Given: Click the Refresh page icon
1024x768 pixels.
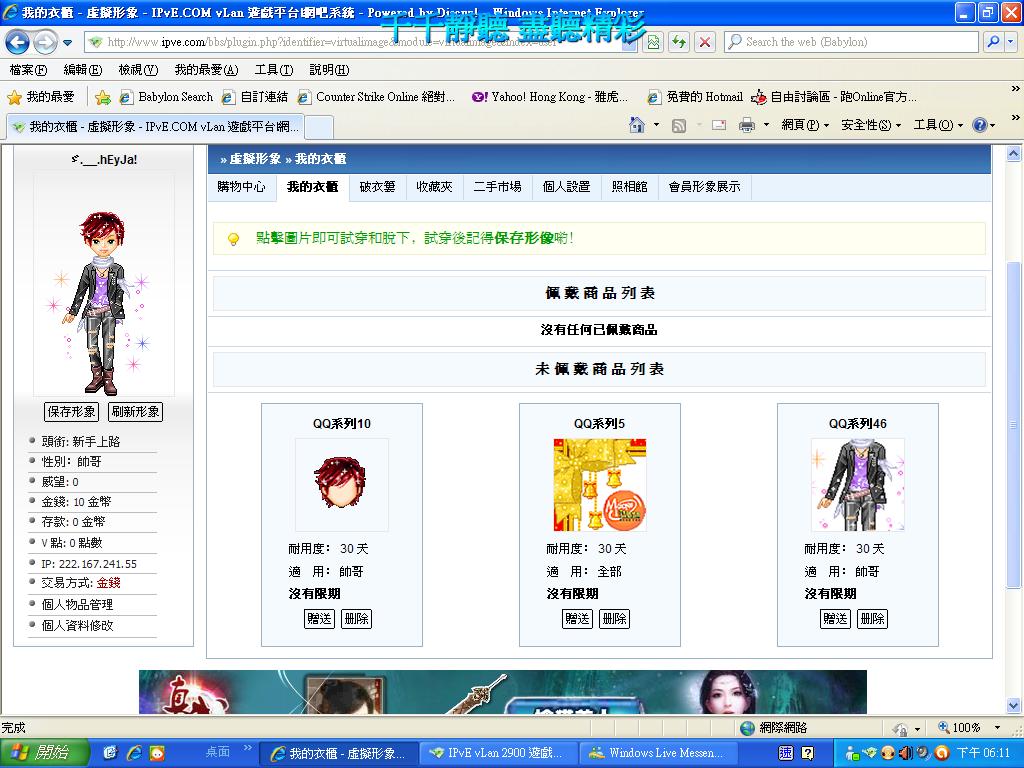Looking at the screenshot, I should 679,42.
